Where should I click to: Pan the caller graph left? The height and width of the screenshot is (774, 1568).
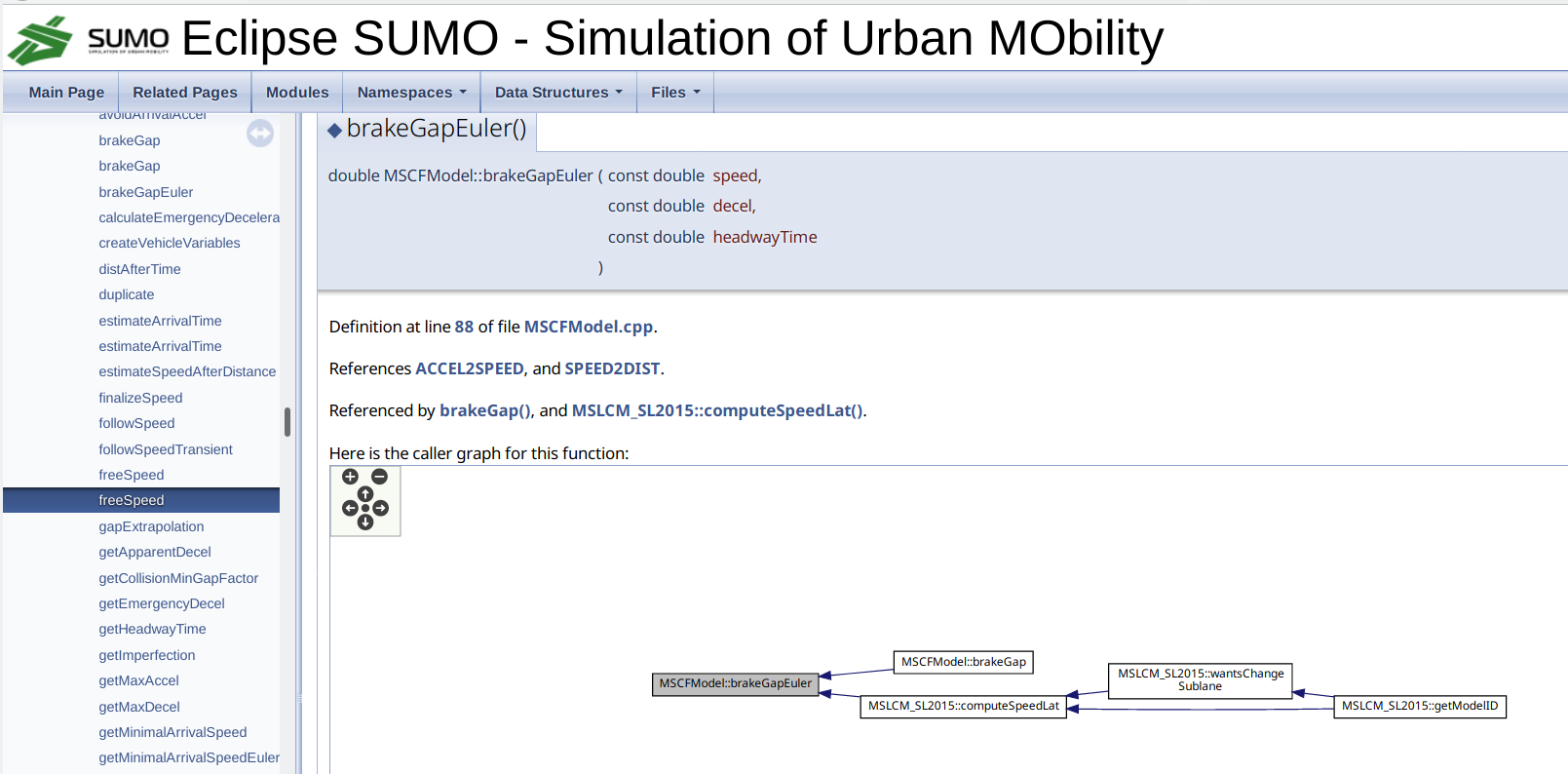[x=350, y=508]
